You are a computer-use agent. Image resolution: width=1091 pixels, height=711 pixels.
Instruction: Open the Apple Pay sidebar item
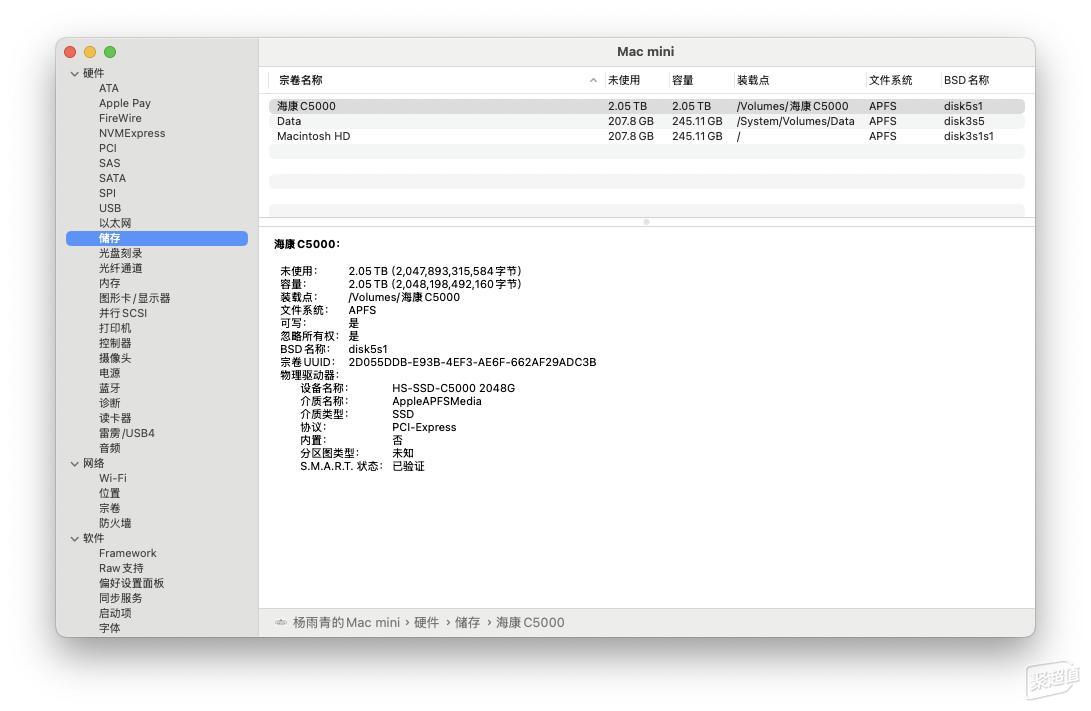tap(125, 103)
